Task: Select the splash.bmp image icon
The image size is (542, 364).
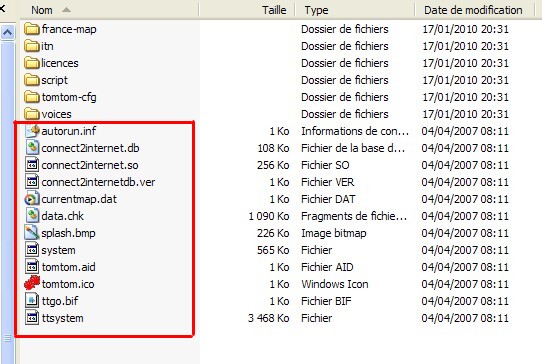Action: click(32, 232)
